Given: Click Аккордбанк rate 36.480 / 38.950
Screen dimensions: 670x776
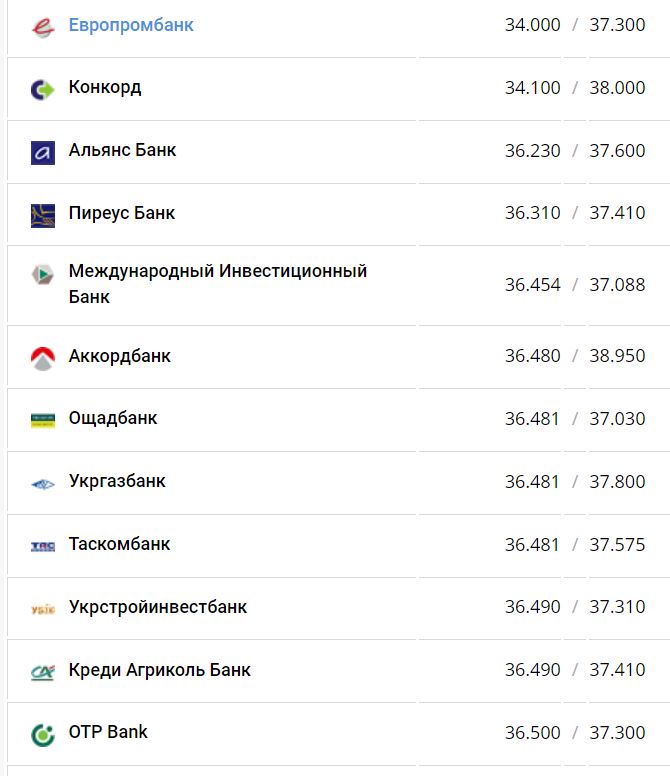Looking at the screenshot, I should pos(574,356).
